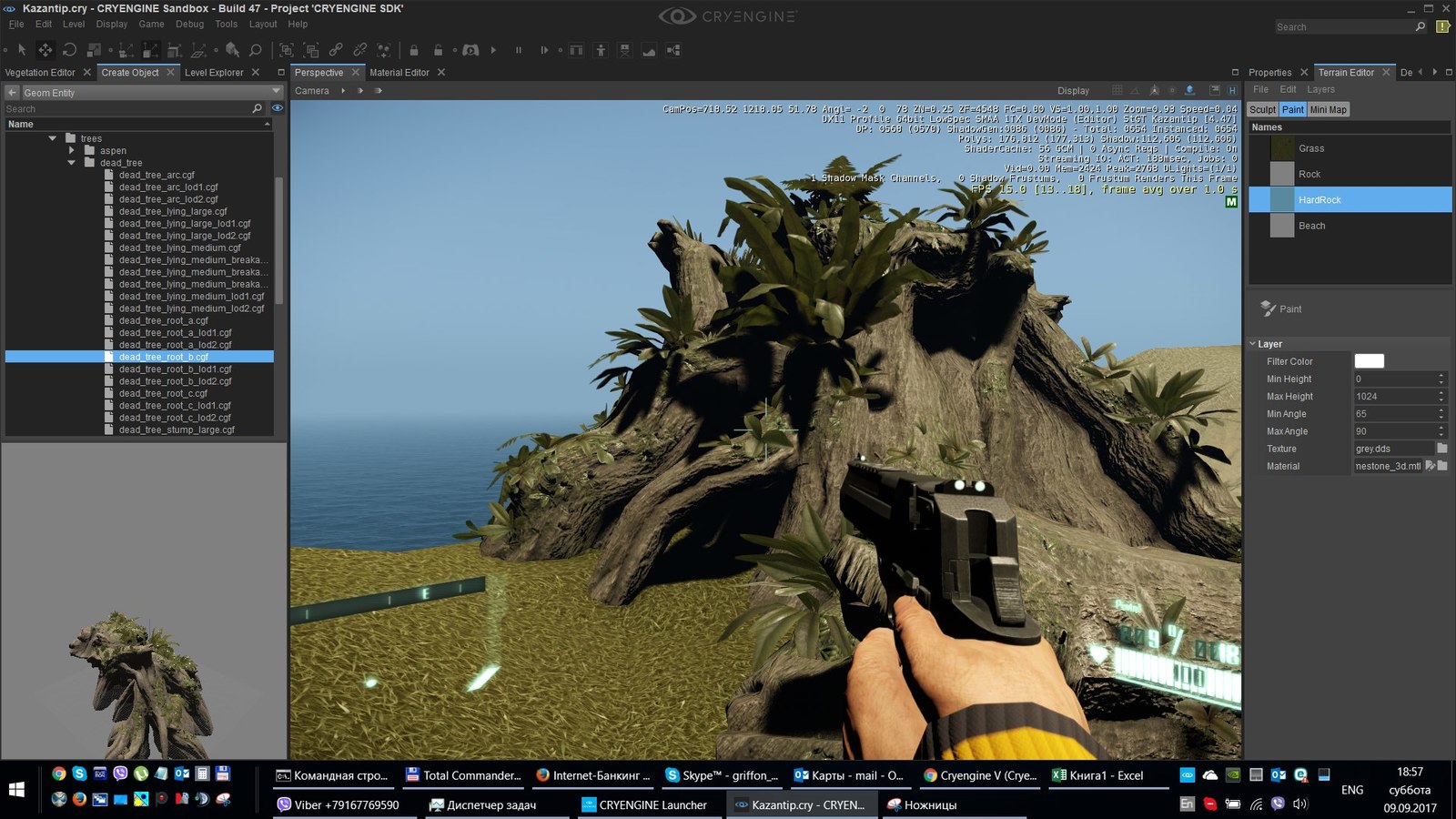Toggle the viewport grid display icon
This screenshot has width=1456, height=819.
tap(1117, 90)
